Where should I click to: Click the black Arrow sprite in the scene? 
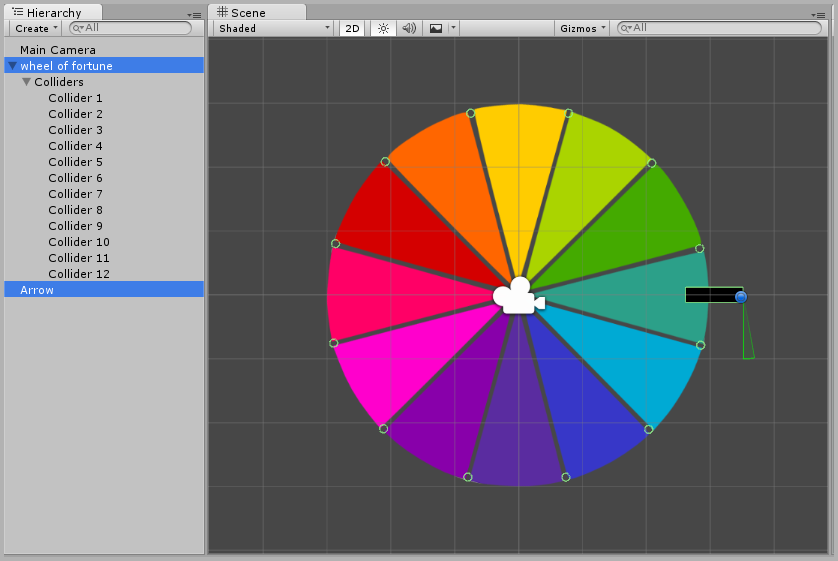(x=710, y=295)
